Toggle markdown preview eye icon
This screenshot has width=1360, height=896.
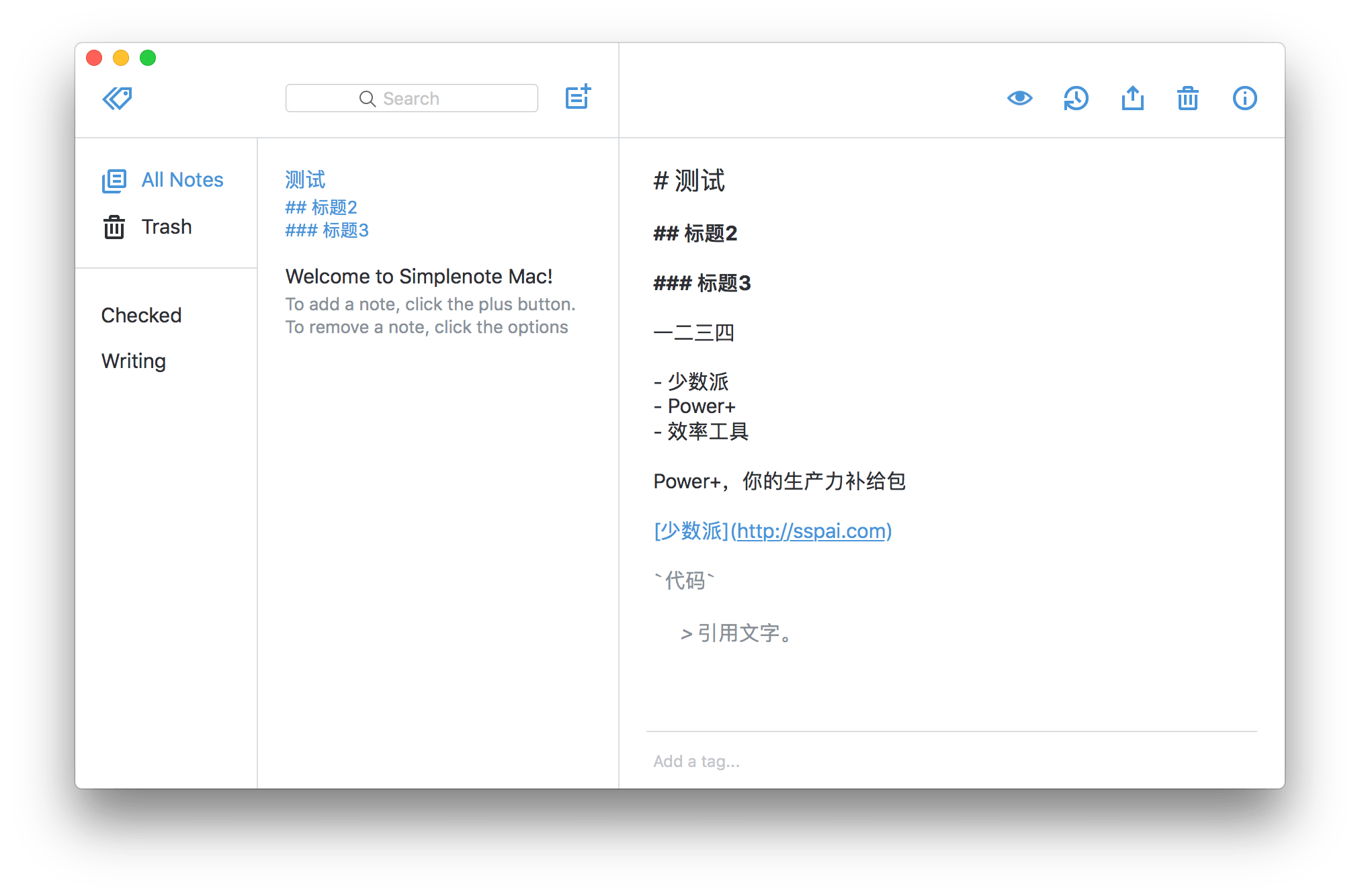point(1019,98)
